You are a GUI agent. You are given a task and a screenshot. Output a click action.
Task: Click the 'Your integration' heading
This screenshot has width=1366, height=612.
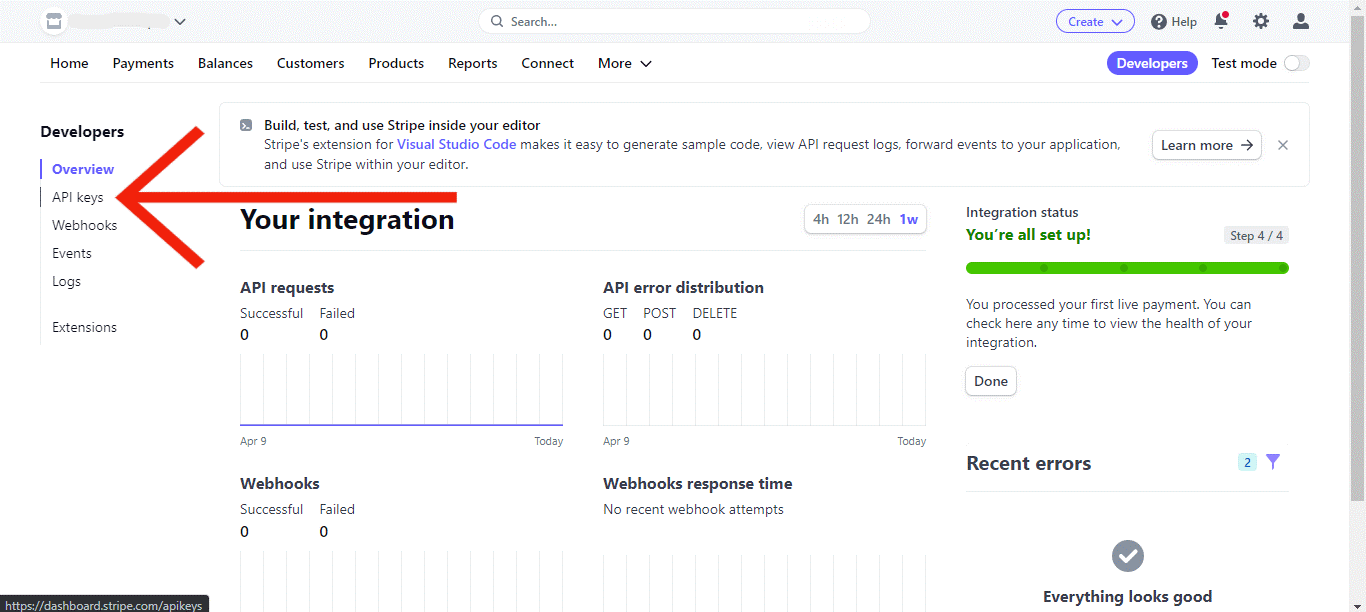pos(347,219)
